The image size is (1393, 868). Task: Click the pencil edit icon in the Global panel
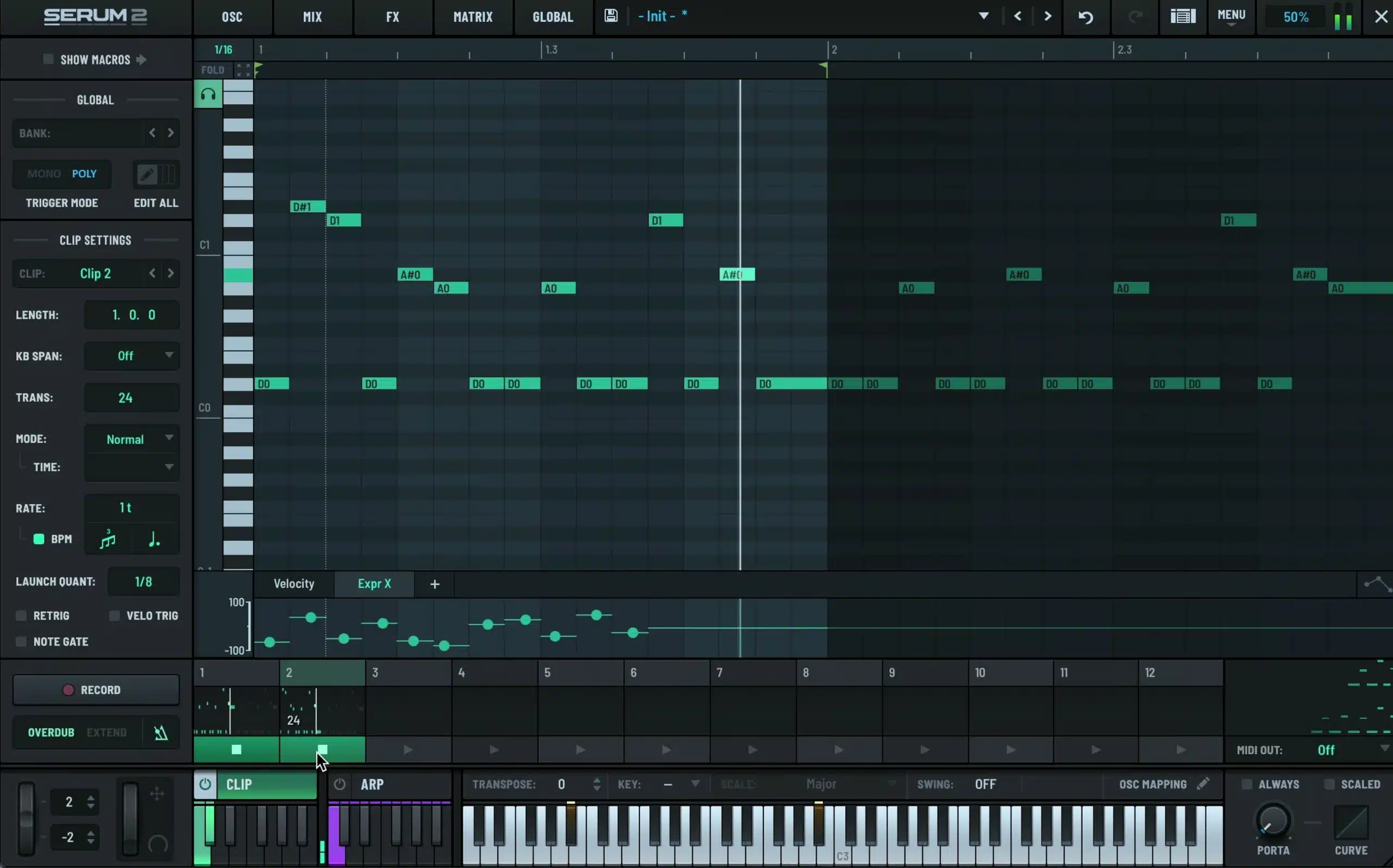point(146,174)
